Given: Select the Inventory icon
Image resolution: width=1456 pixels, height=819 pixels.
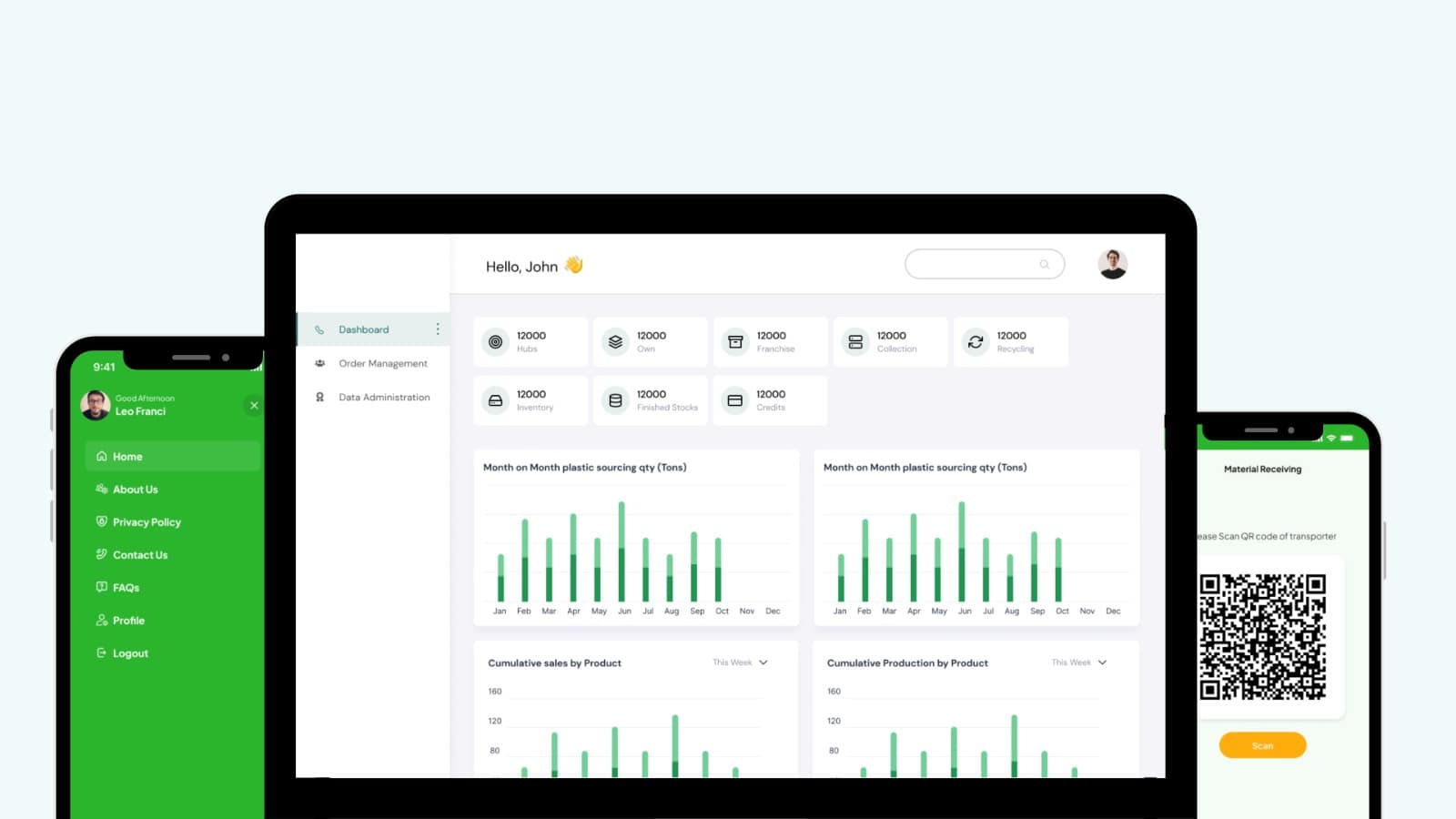Looking at the screenshot, I should [494, 400].
